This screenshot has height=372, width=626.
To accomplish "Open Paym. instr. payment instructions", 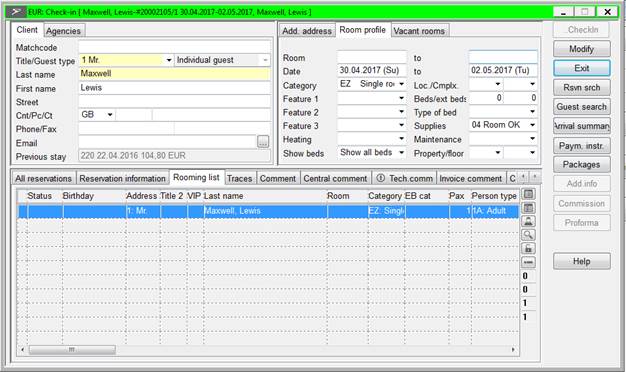I will 582,146.
